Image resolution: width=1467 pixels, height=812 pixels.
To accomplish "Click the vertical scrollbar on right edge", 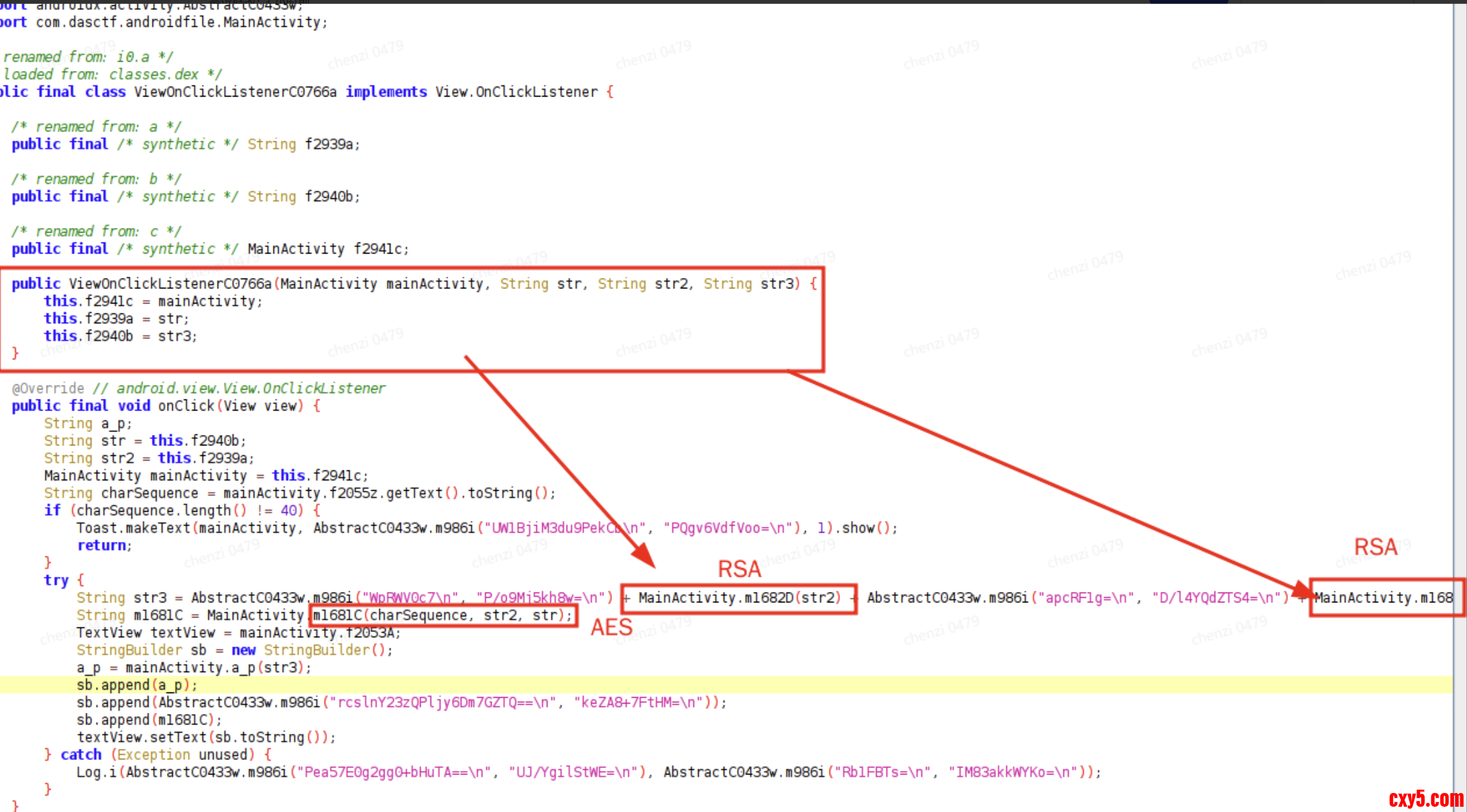I will pos(1459,394).
